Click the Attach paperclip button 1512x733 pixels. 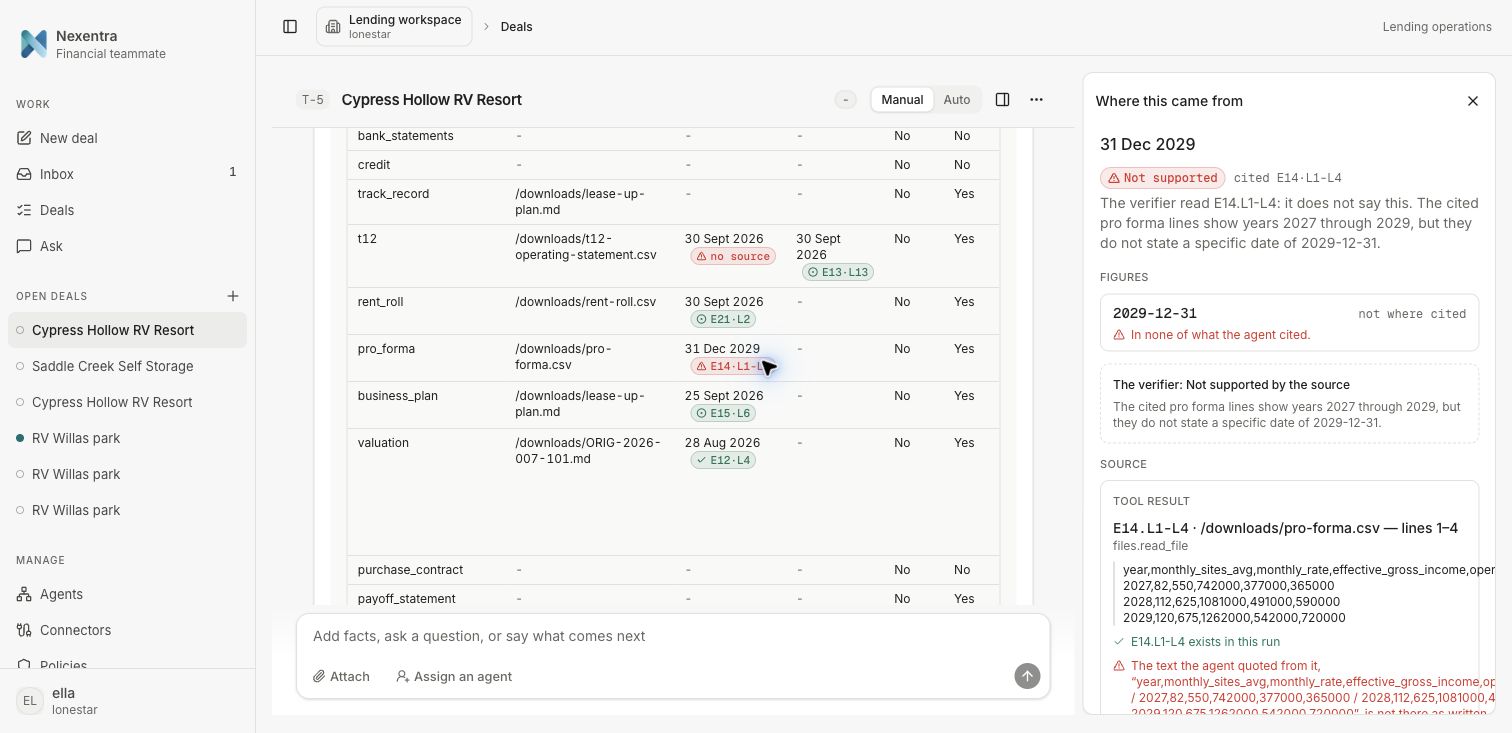(341, 676)
